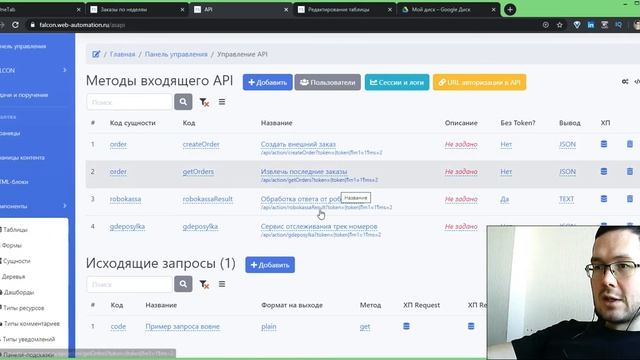Open Извлечь последние заказы method name

coord(304,171)
